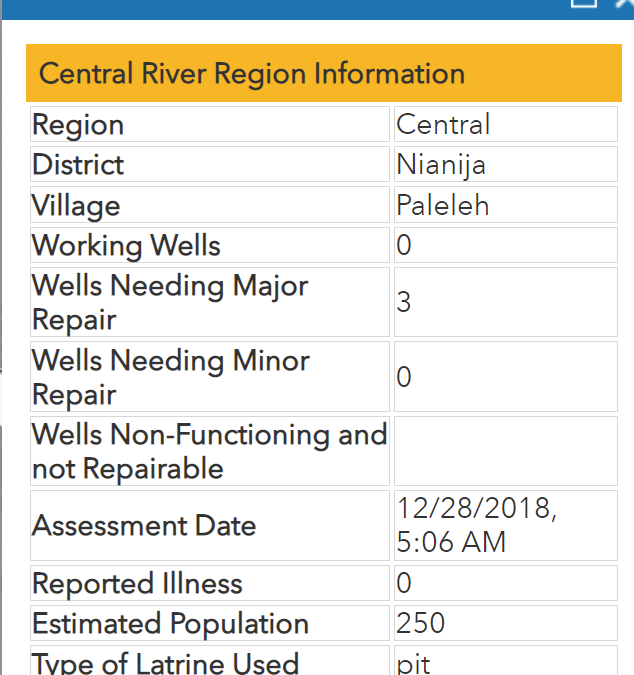The width and height of the screenshot is (634, 675).
Task: Select the Working Wells label cell
Action: click(210, 245)
